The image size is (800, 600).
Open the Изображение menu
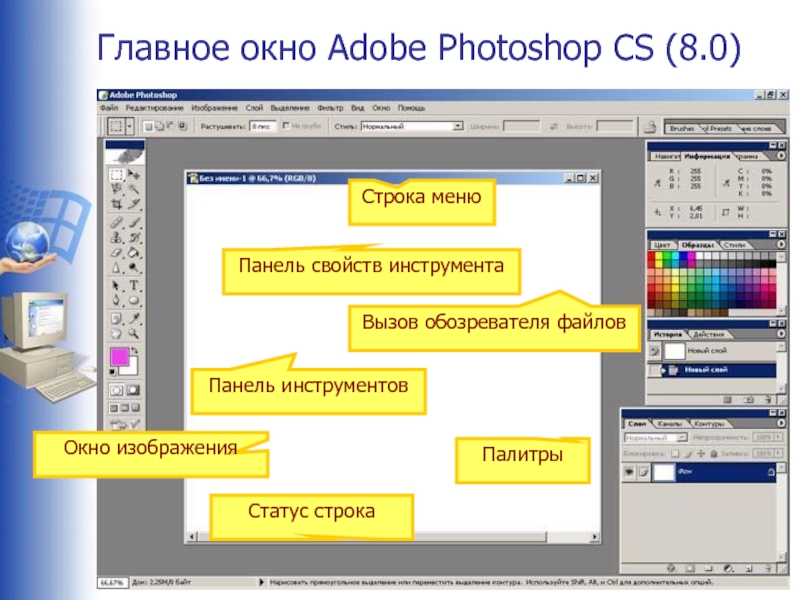pyautogui.click(x=214, y=108)
